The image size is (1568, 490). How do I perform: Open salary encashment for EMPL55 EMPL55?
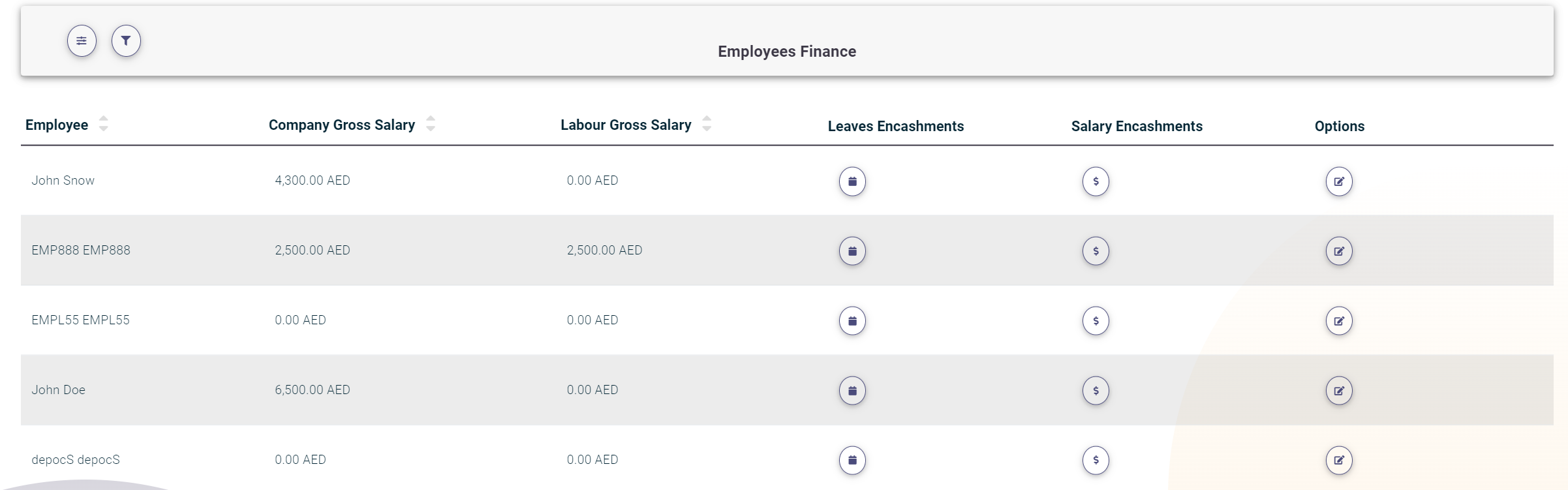pyautogui.click(x=1096, y=321)
